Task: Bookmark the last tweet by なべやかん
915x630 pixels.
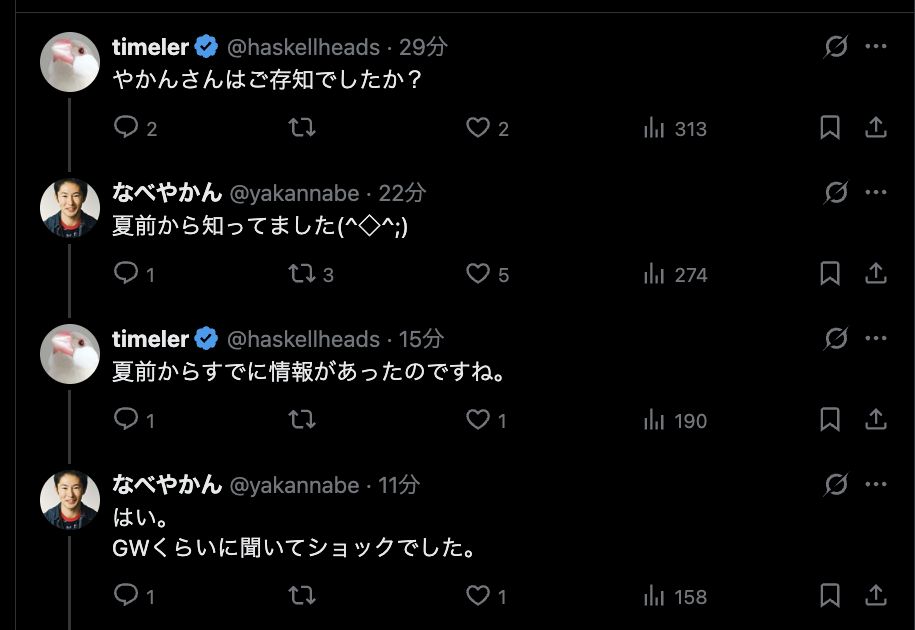Action: (x=830, y=596)
